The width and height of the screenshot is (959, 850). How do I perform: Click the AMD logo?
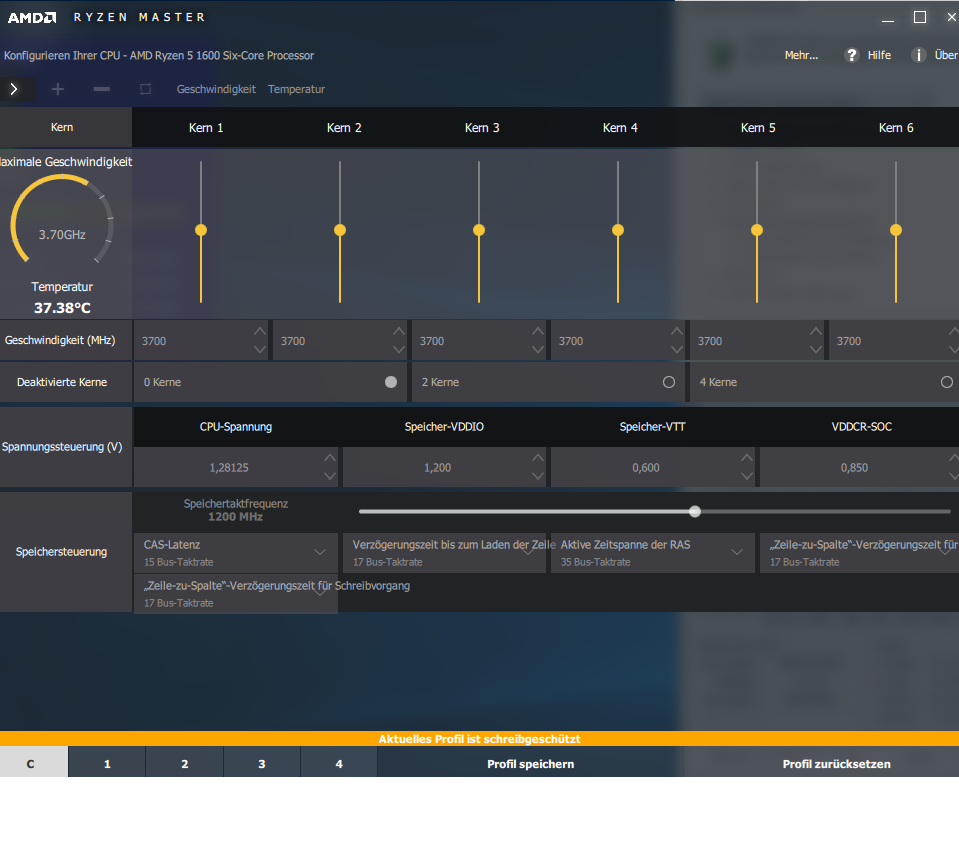32,18
